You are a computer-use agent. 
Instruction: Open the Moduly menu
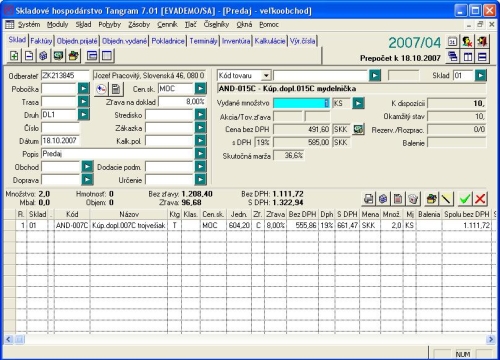pyautogui.click(x=57, y=24)
